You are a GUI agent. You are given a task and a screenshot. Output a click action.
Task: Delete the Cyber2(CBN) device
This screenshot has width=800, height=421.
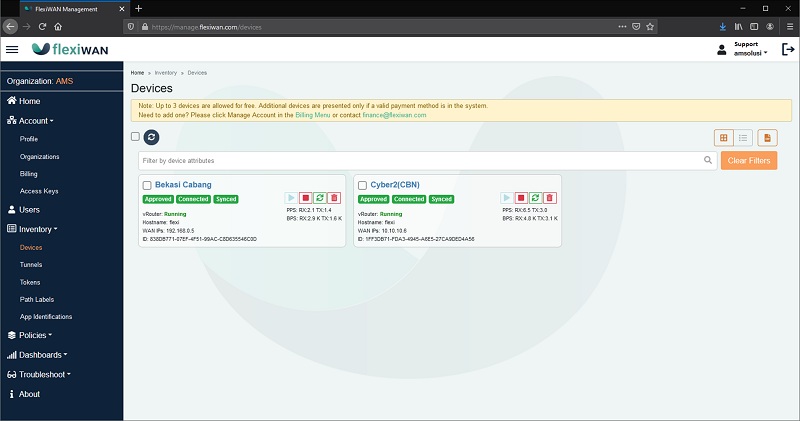pyautogui.click(x=549, y=198)
